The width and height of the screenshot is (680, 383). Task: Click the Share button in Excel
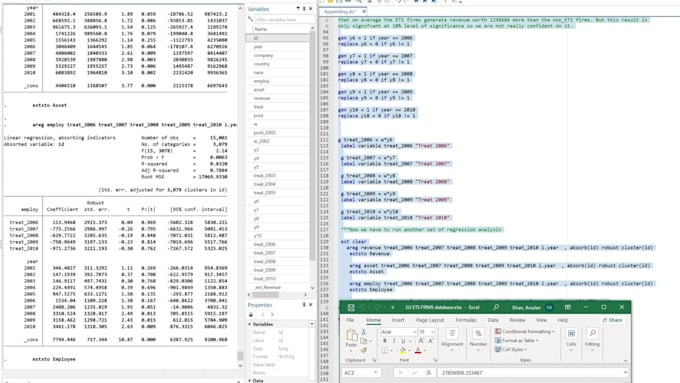(612, 320)
